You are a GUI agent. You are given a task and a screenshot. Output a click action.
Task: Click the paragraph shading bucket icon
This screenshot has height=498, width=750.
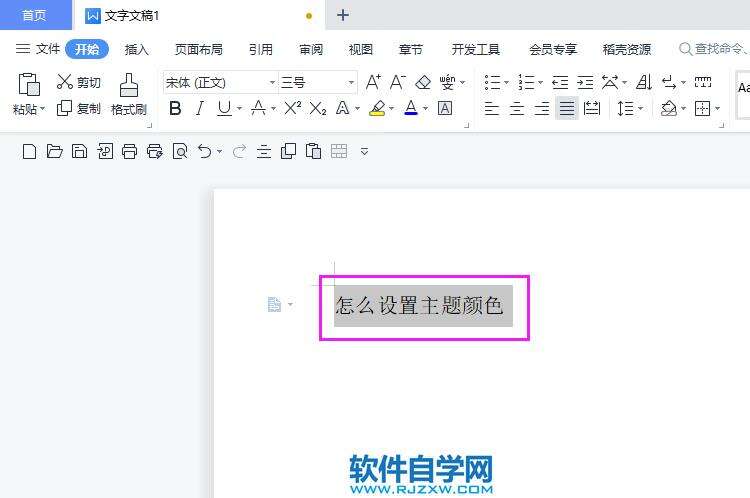[669, 109]
